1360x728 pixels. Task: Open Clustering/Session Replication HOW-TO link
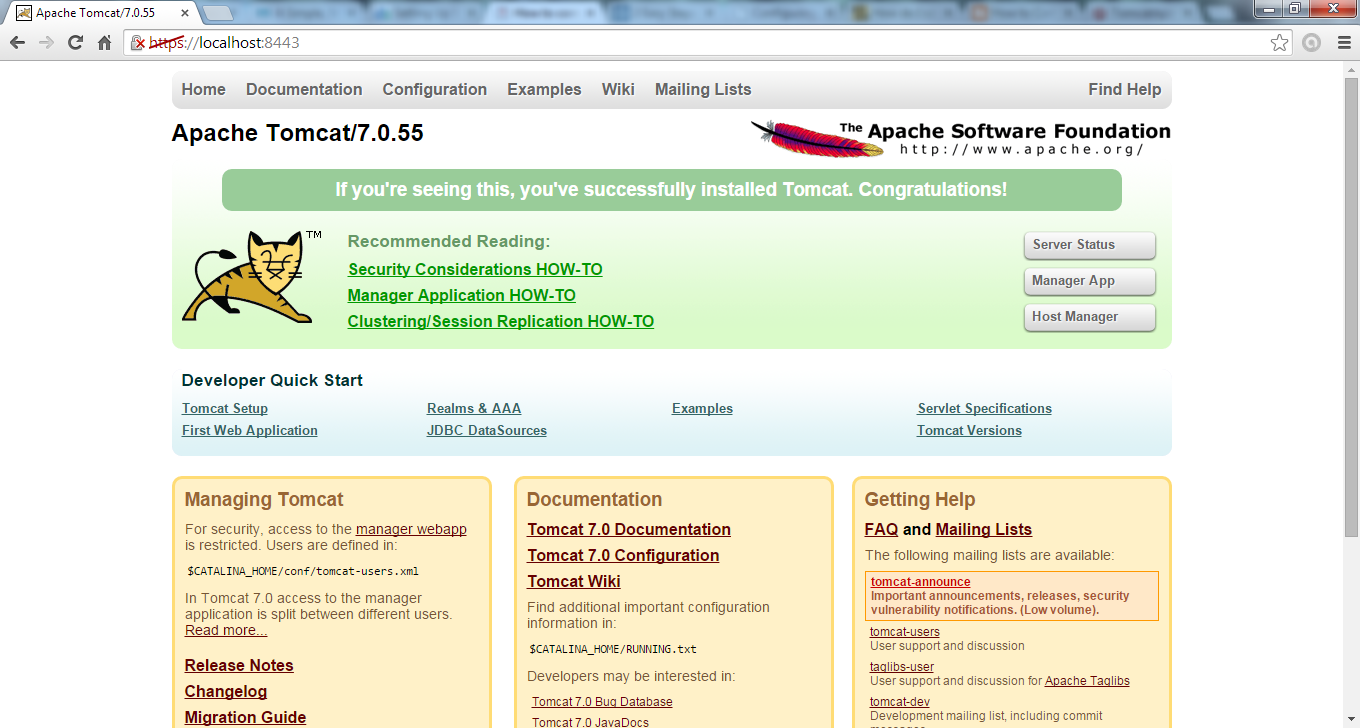coord(501,321)
